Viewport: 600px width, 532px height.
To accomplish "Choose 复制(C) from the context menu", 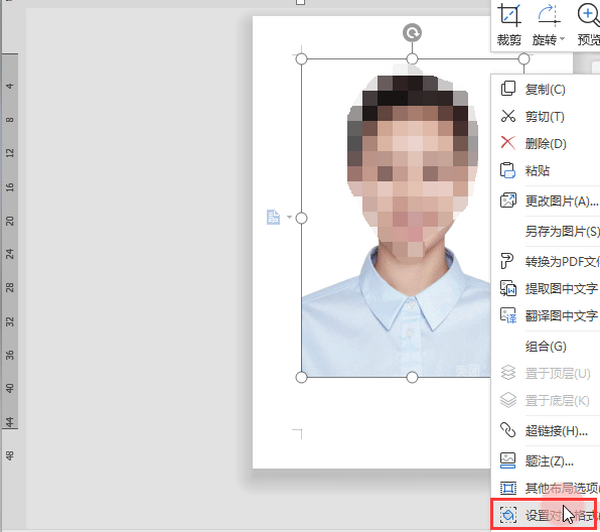I will pos(546,89).
